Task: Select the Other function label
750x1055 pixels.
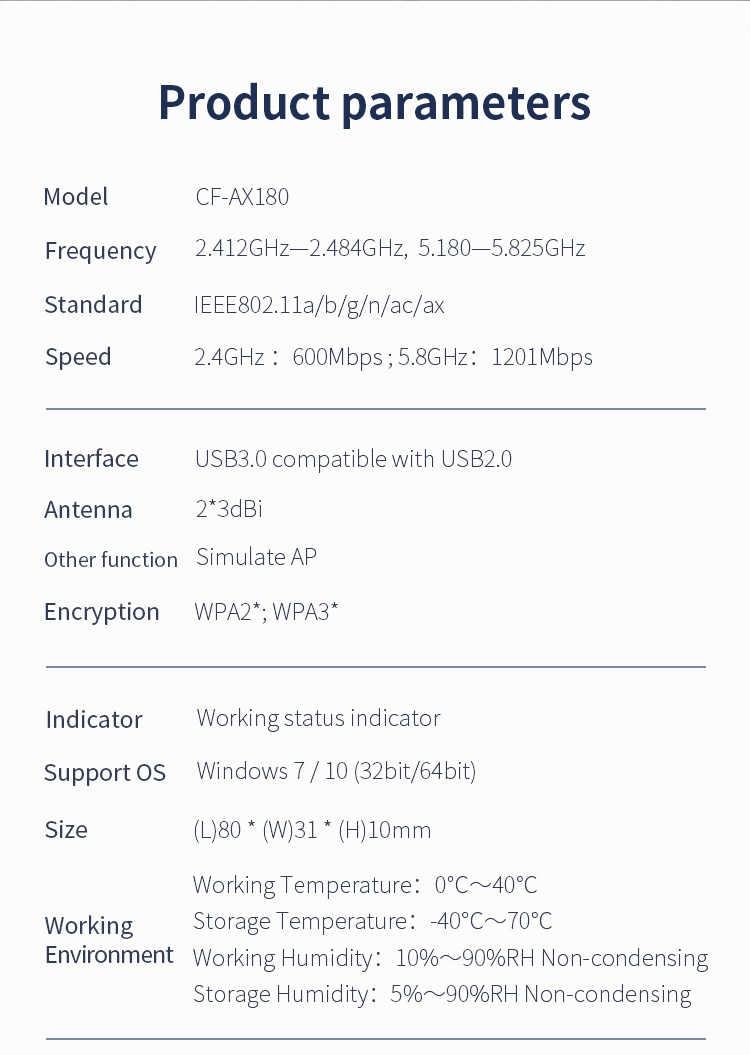Action: [111, 560]
